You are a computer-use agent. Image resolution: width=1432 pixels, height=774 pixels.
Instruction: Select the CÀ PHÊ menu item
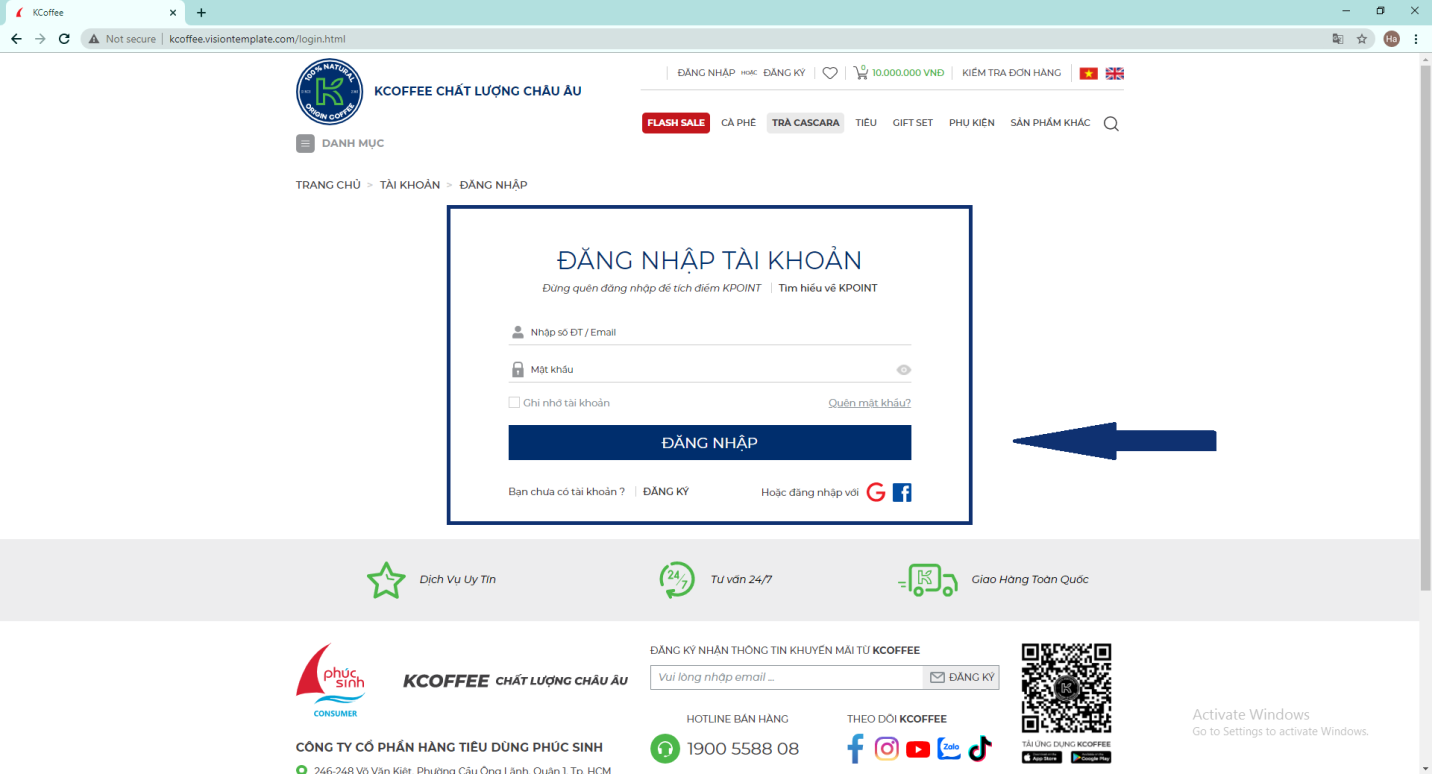point(738,123)
